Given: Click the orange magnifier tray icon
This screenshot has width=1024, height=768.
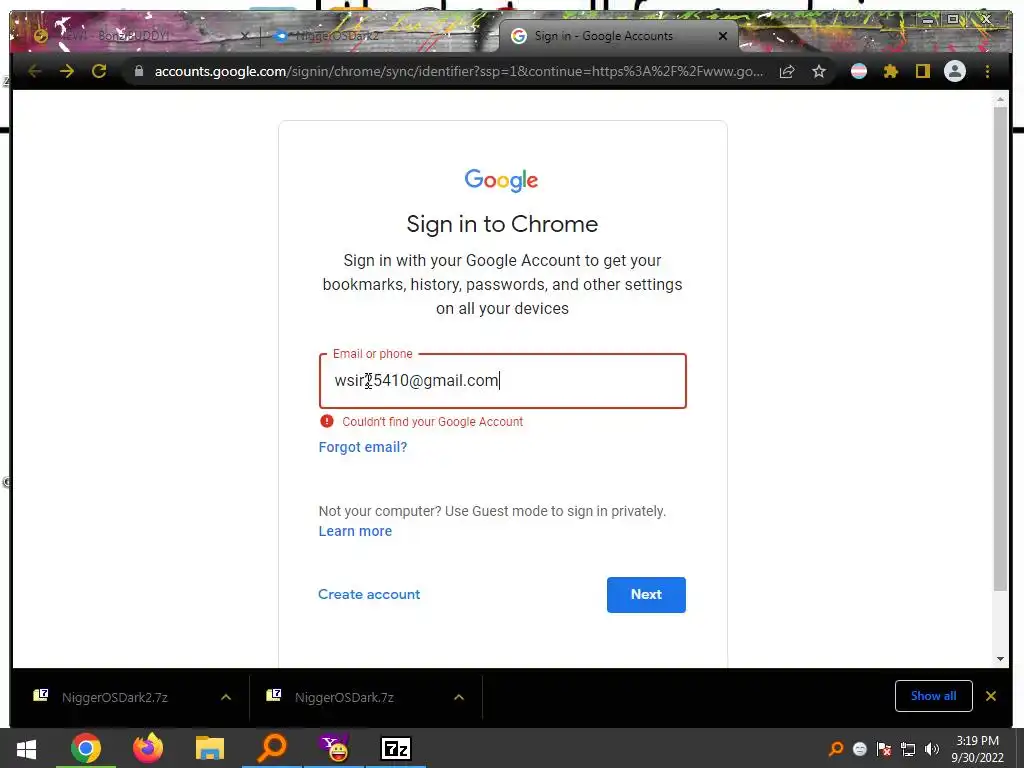Looking at the screenshot, I should [x=835, y=749].
